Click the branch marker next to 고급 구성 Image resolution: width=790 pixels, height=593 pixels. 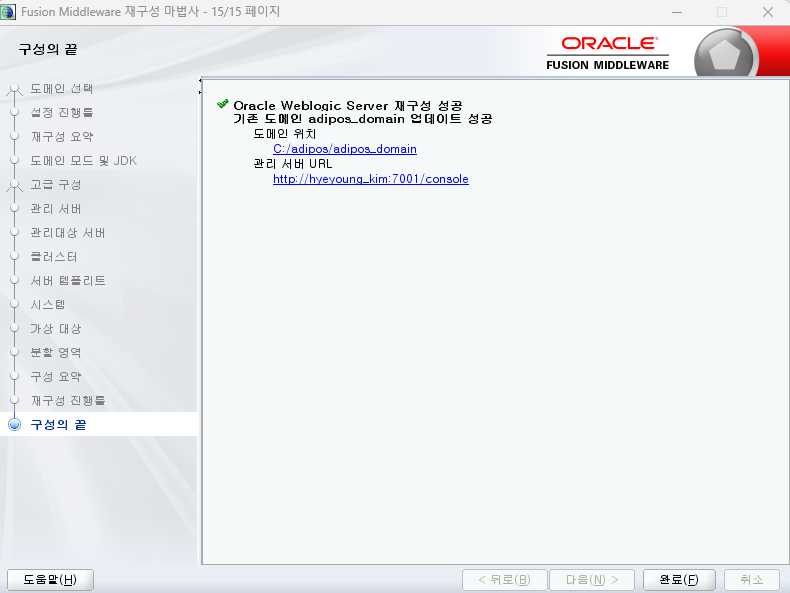click(15, 186)
